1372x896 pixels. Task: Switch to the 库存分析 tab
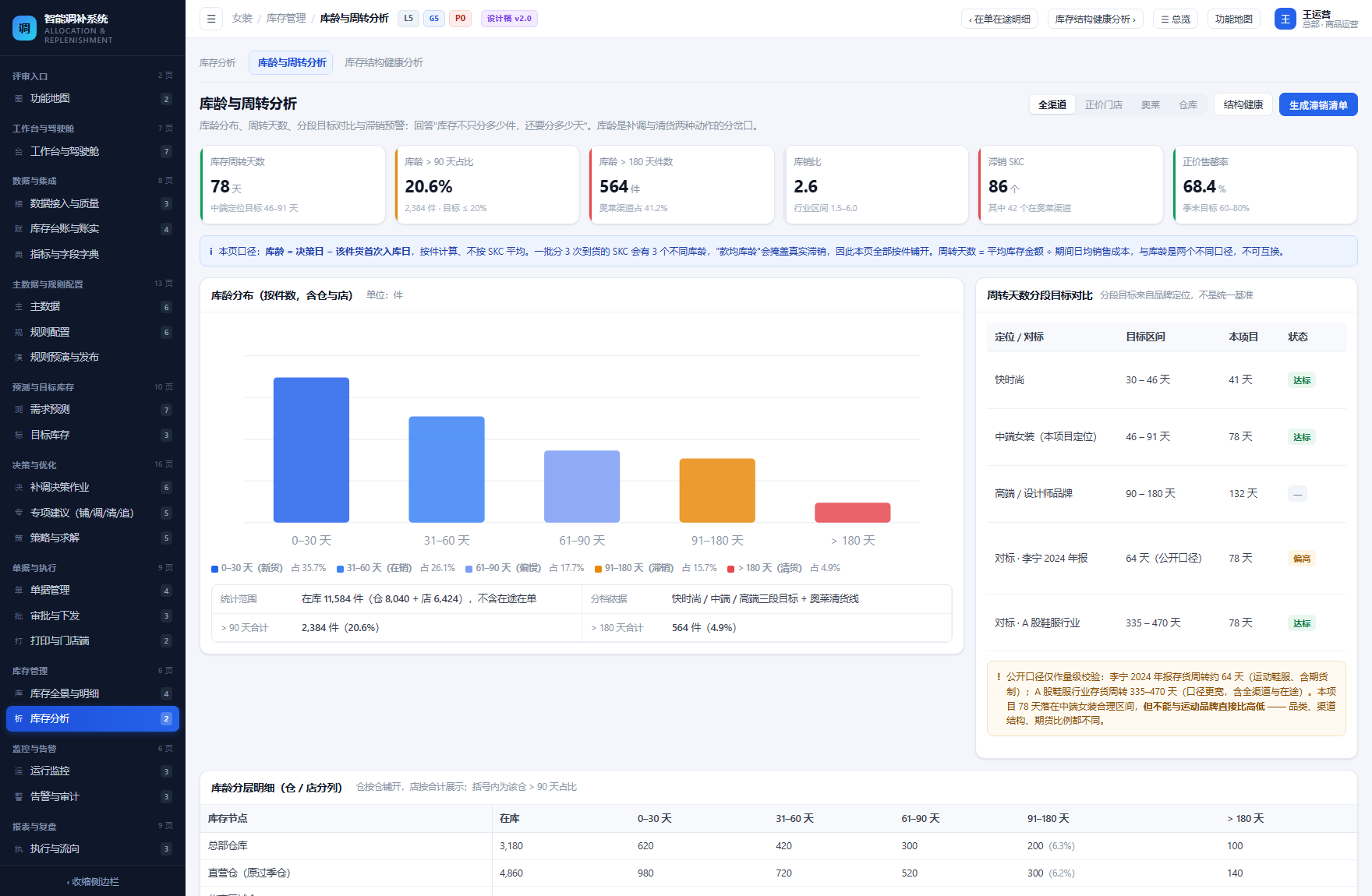[217, 63]
